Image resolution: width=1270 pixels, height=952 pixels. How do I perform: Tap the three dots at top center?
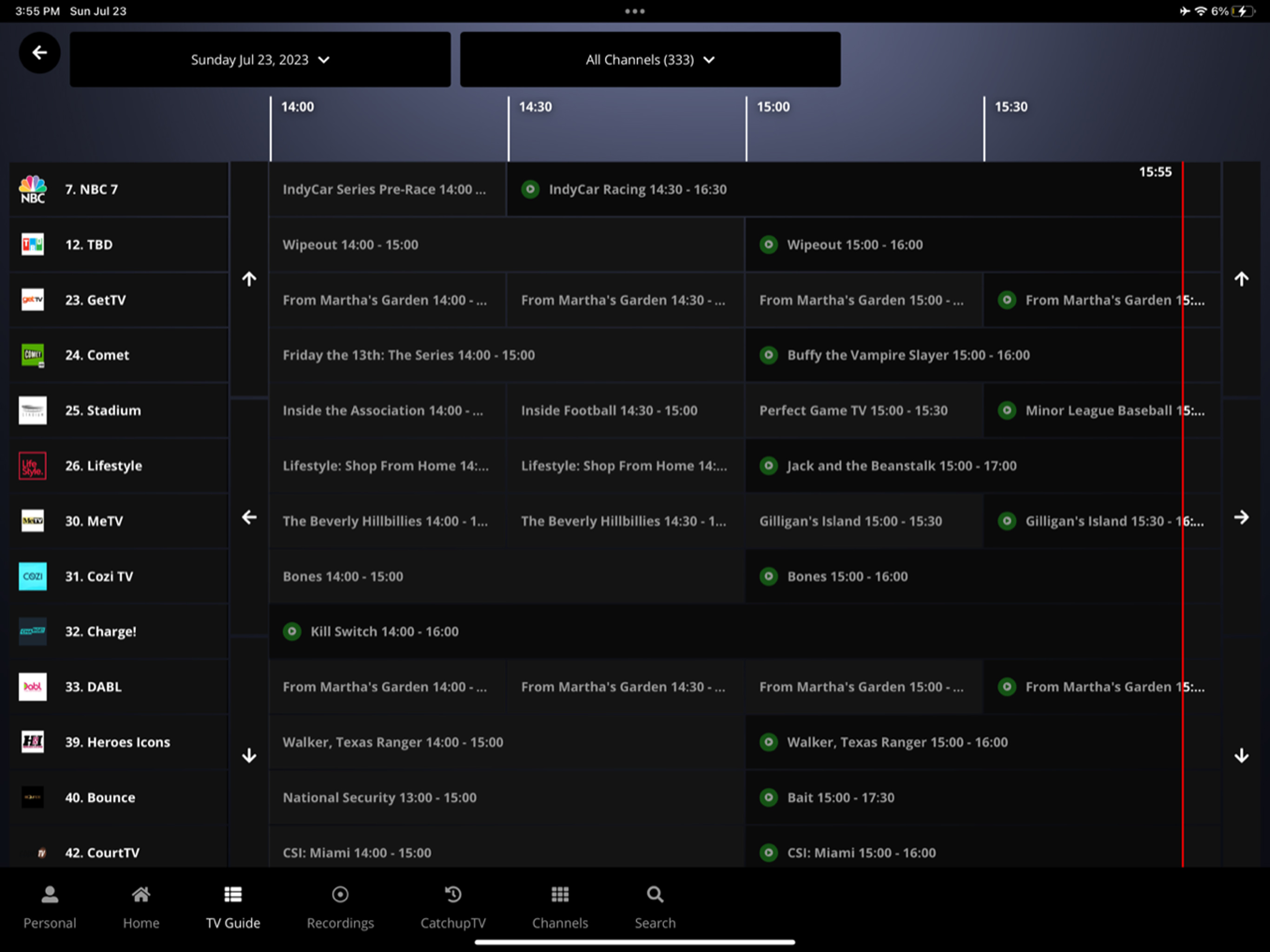click(x=635, y=11)
